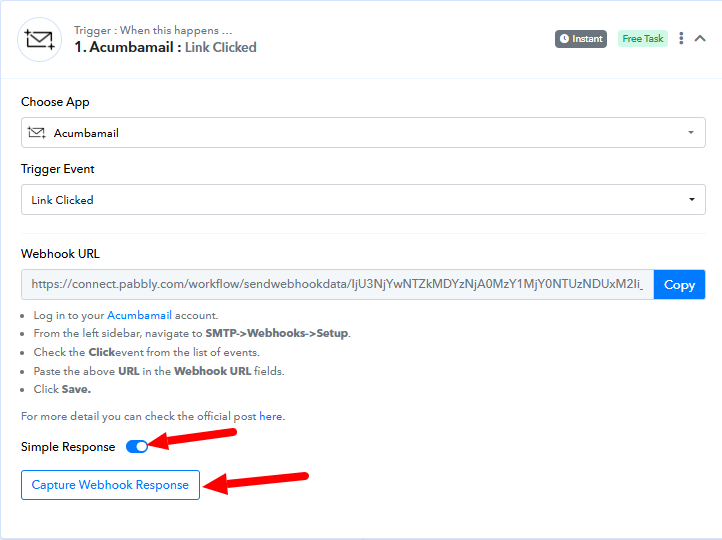Click the Instant badge
Viewport: 722px width, 540px height.
[x=581, y=39]
